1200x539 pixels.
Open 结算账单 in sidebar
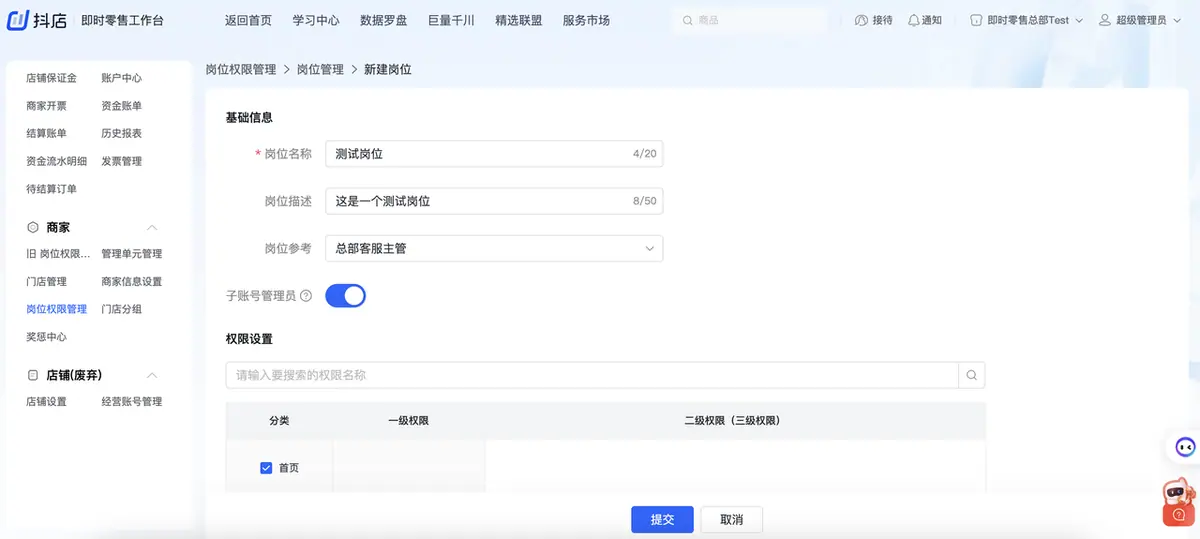46,133
